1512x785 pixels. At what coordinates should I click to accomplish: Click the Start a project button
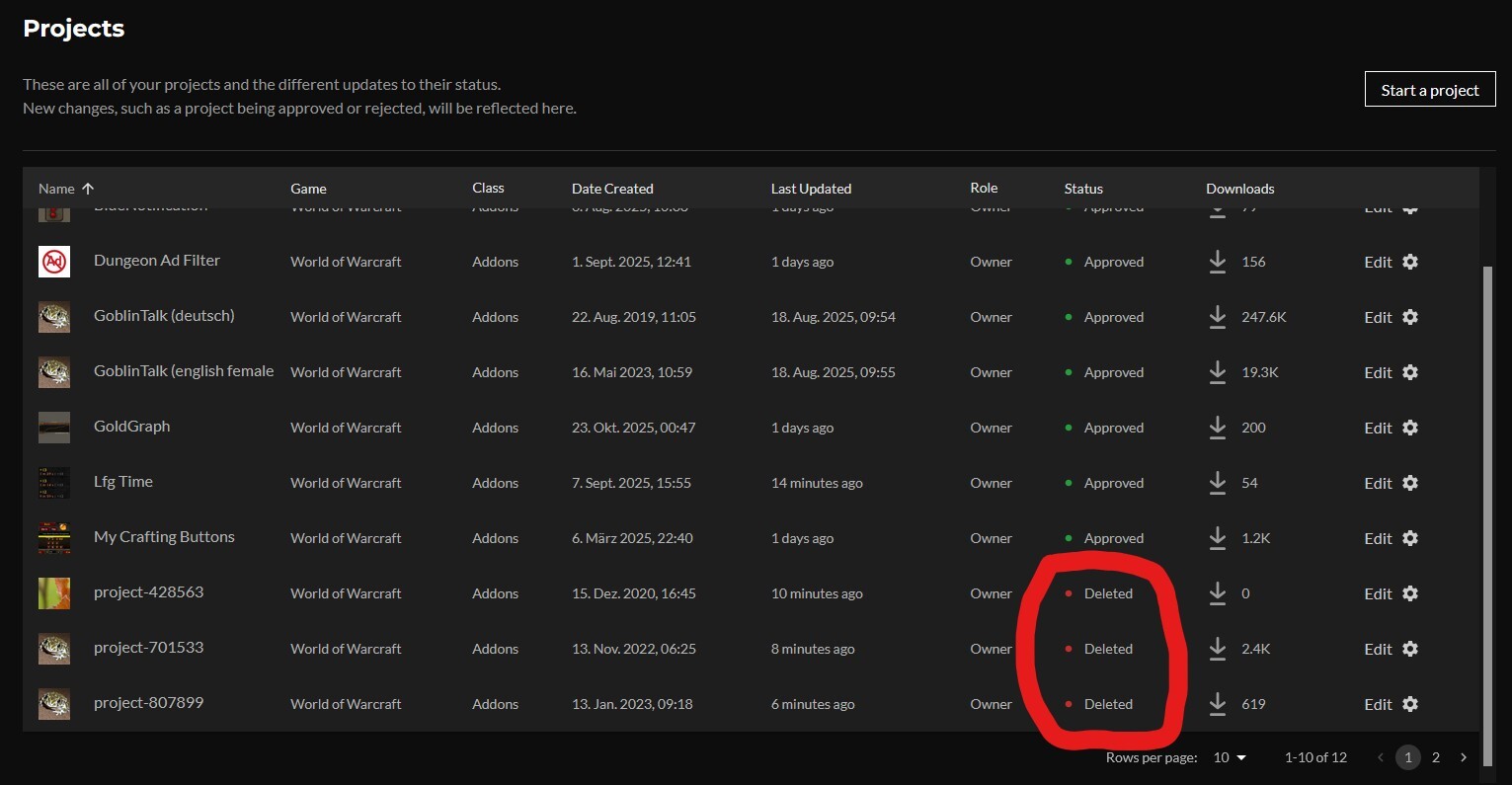point(1429,90)
